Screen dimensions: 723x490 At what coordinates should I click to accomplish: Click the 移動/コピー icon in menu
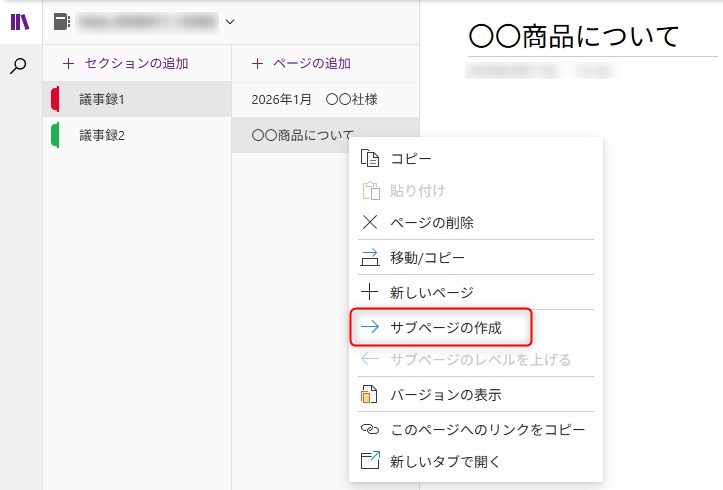(370, 258)
